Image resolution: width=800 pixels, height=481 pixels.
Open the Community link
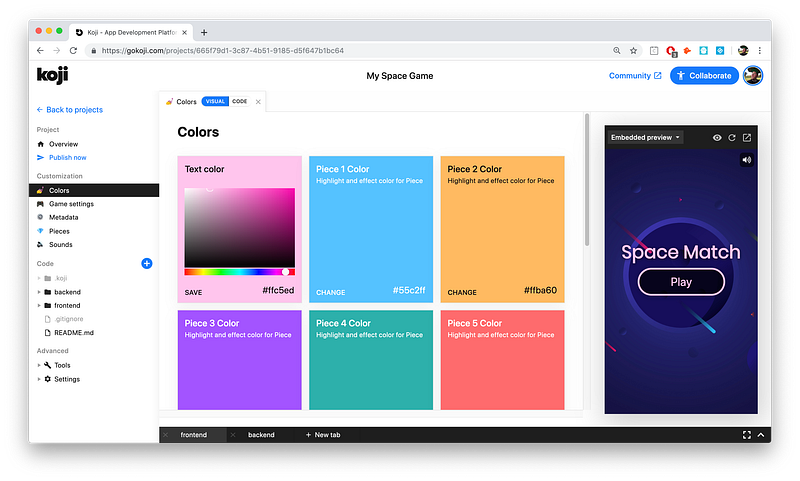635,75
